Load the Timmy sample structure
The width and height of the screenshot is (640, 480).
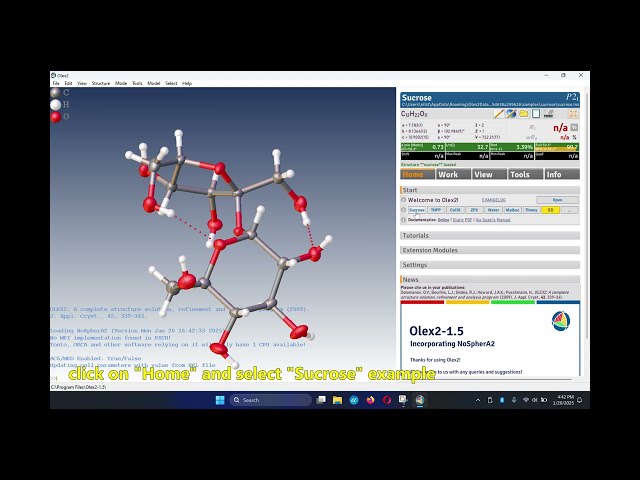(531, 210)
